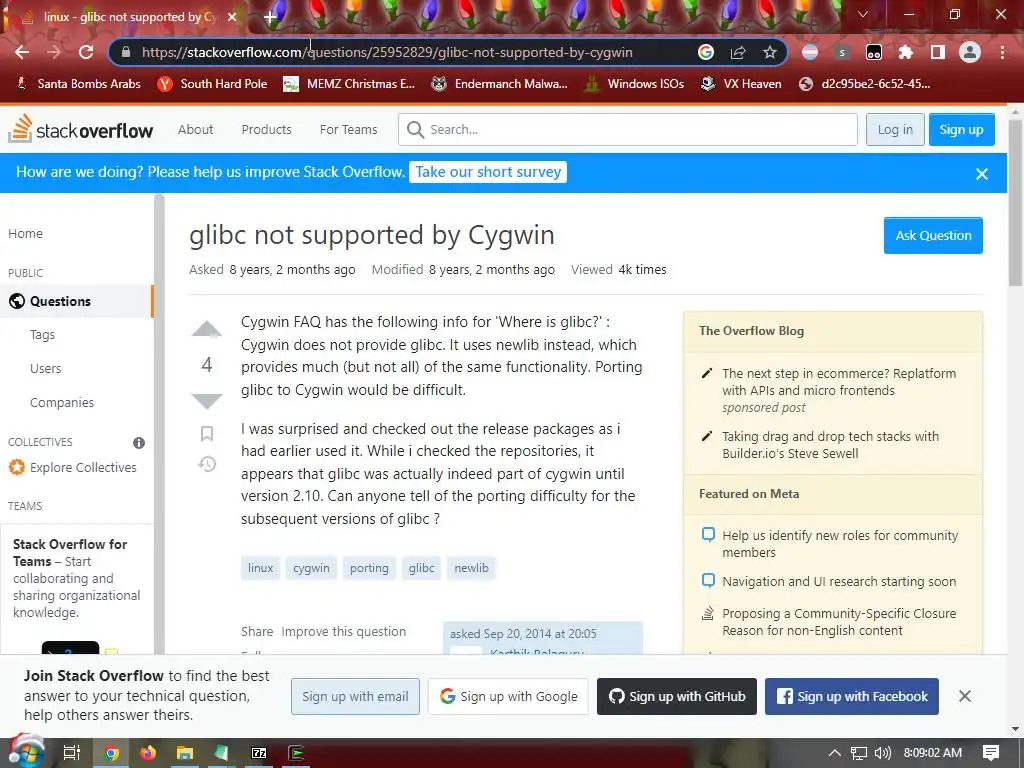
Task: Dismiss the blue survey banner
Action: [x=982, y=174]
